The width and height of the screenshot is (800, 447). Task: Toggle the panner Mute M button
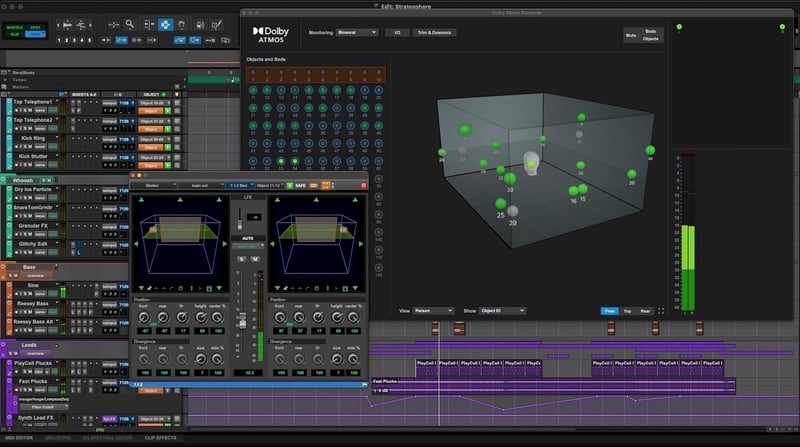click(254, 258)
